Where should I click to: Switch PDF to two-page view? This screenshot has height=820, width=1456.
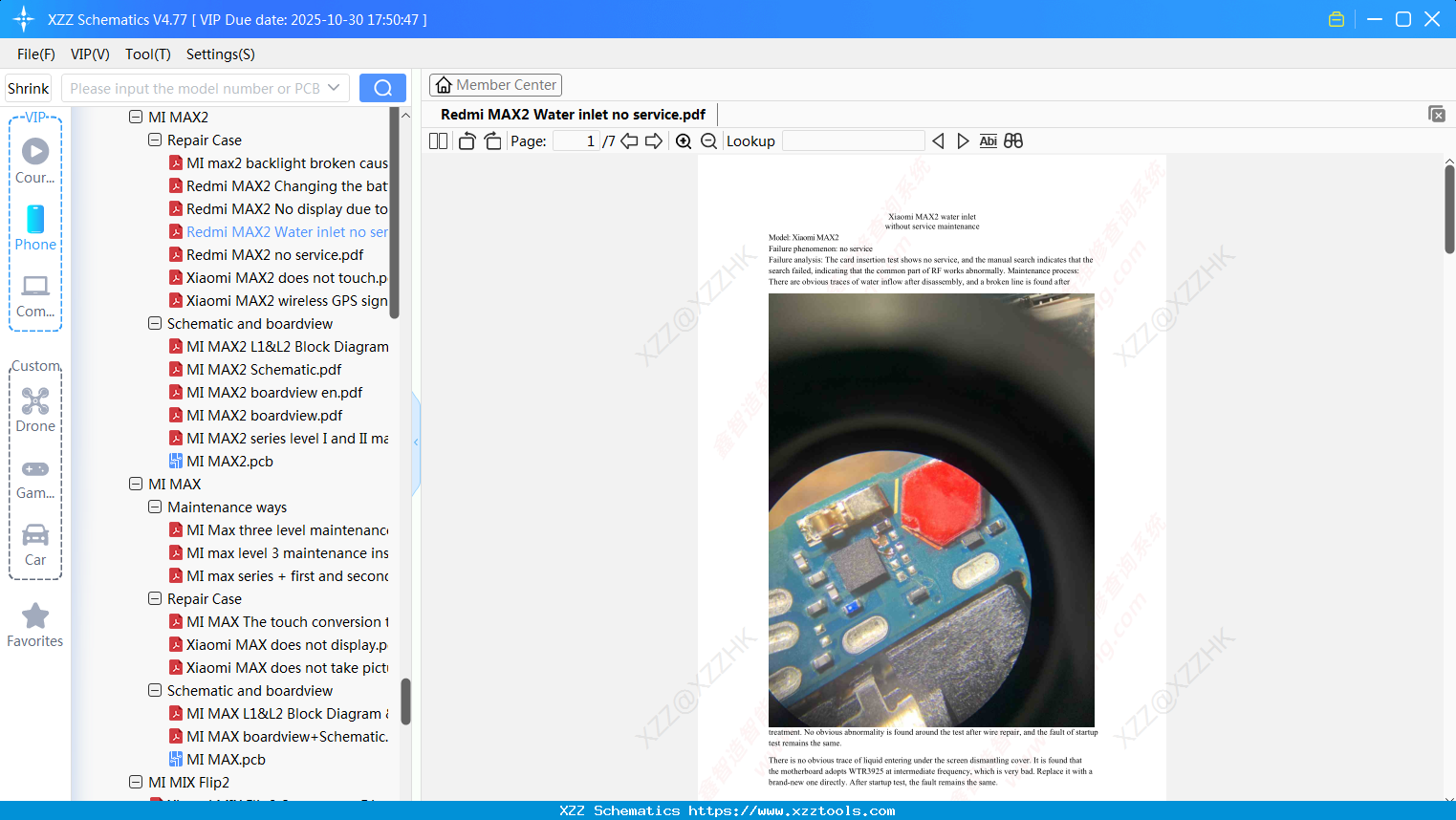pyautogui.click(x=437, y=140)
